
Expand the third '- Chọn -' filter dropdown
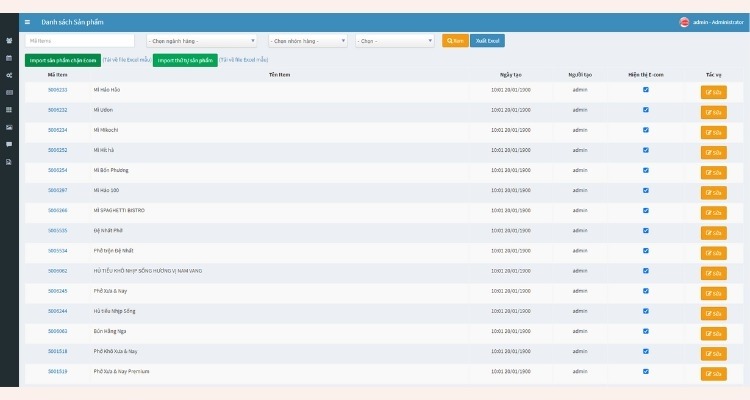pos(394,41)
